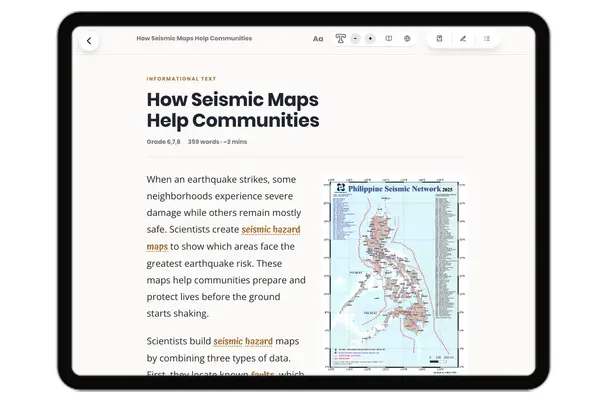
Task: Click the 'Grade 6,7,8' label
Action: pyautogui.click(x=163, y=142)
